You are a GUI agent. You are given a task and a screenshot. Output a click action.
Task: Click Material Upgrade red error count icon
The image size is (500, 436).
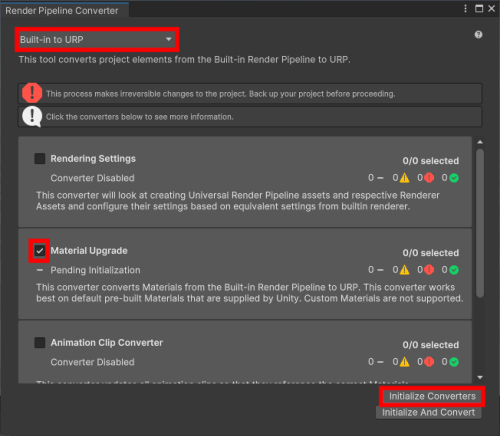[429, 270]
